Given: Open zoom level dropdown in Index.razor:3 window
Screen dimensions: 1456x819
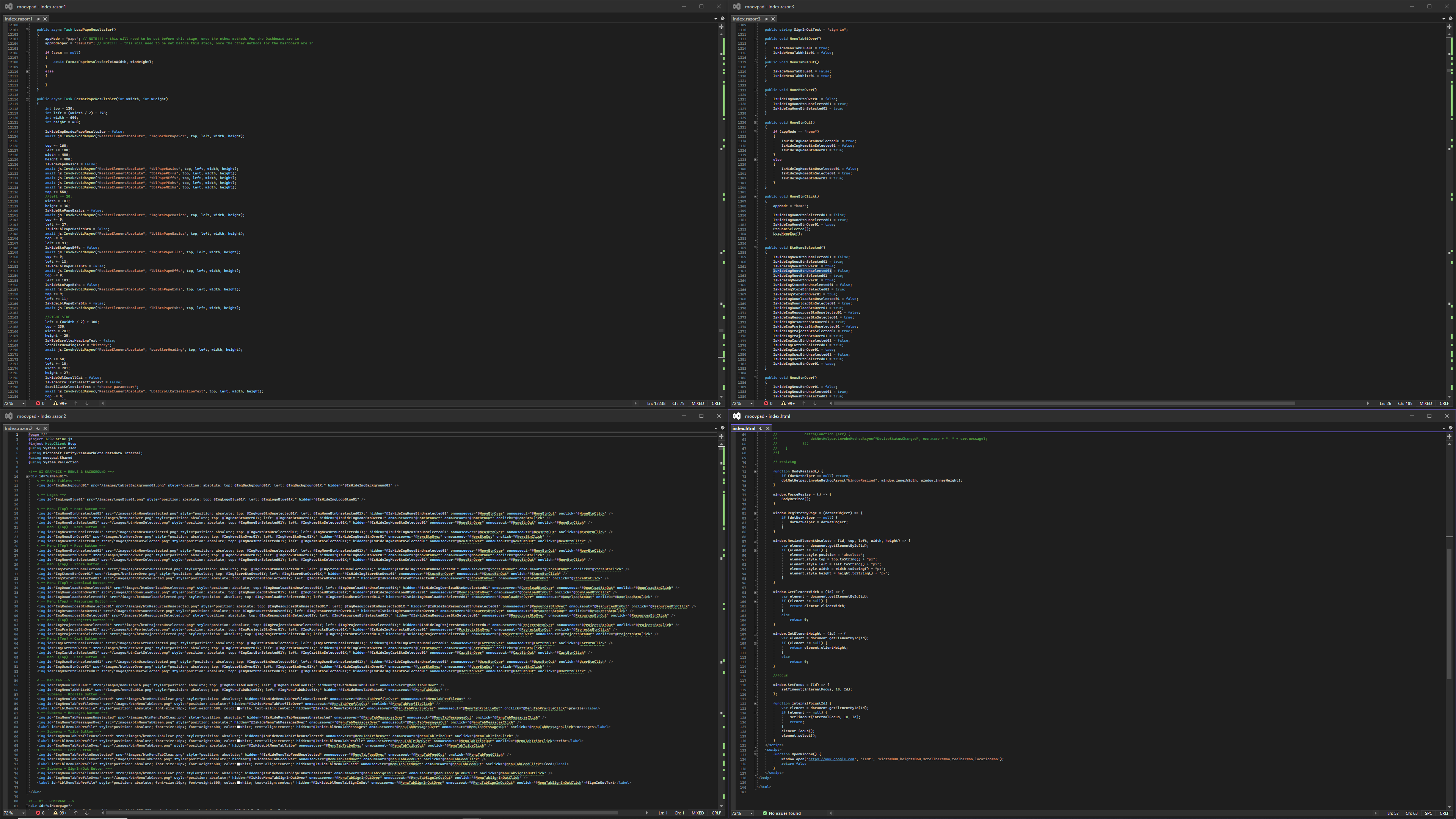Looking at the screenshot, I should [x=751, y=403].
